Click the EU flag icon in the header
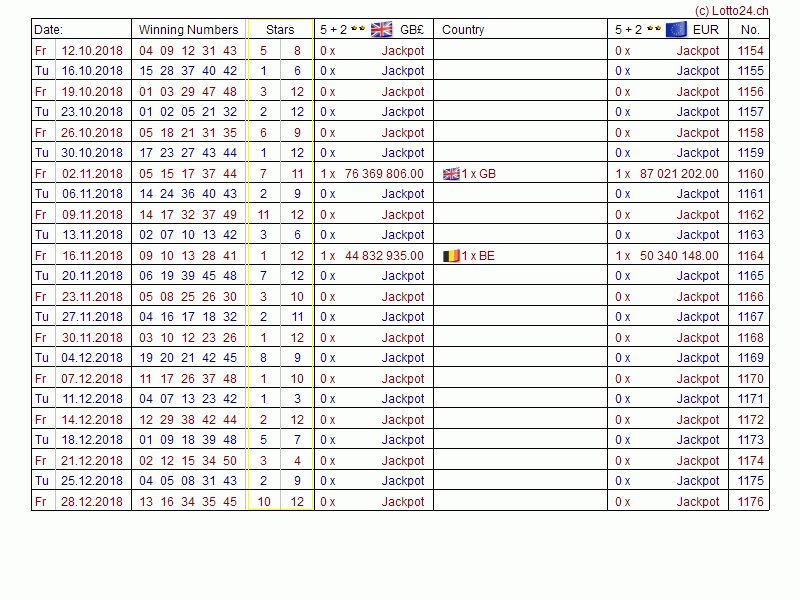The height and width of the screenshot is (600, 800). [676, 29]
